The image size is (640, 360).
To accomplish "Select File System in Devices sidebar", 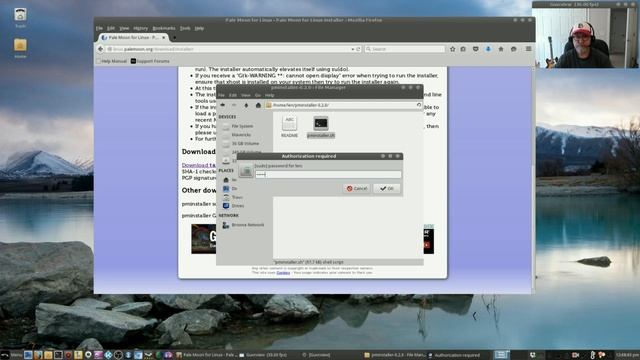I will [242, 126].
